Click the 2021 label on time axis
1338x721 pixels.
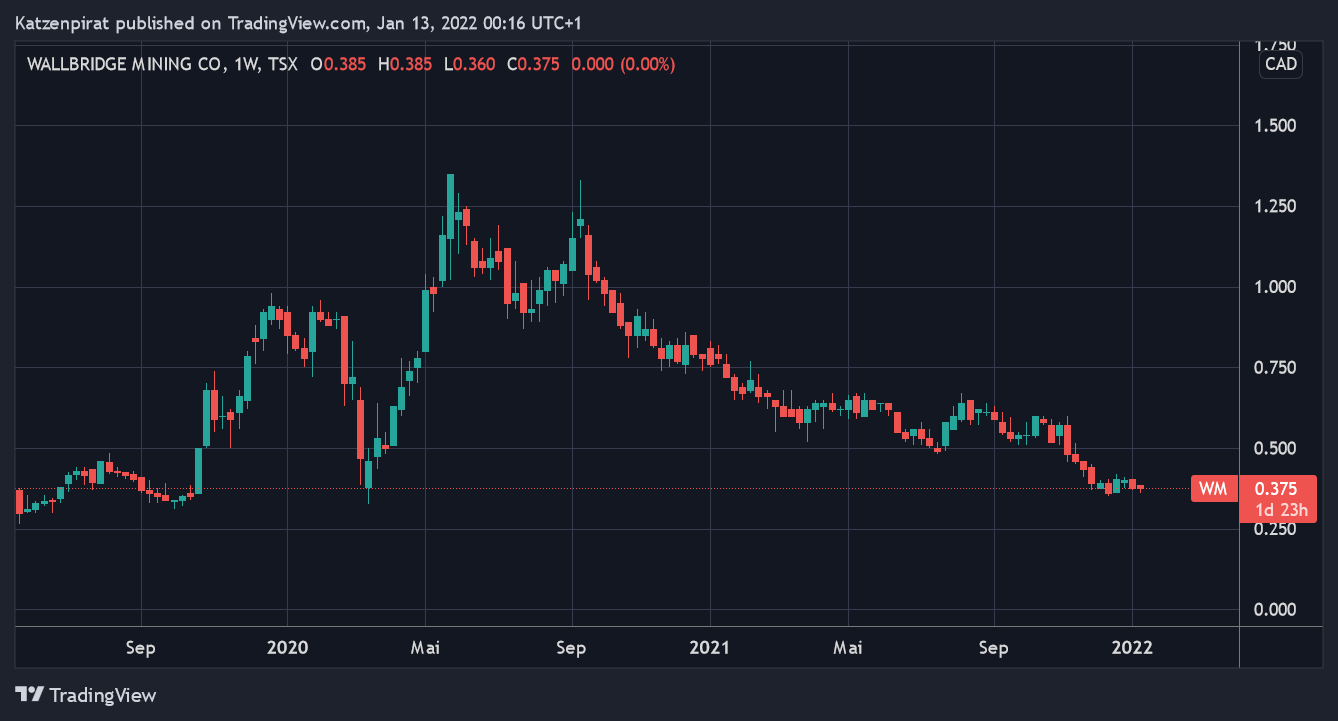pyautogui.click(x=710, y=647)
